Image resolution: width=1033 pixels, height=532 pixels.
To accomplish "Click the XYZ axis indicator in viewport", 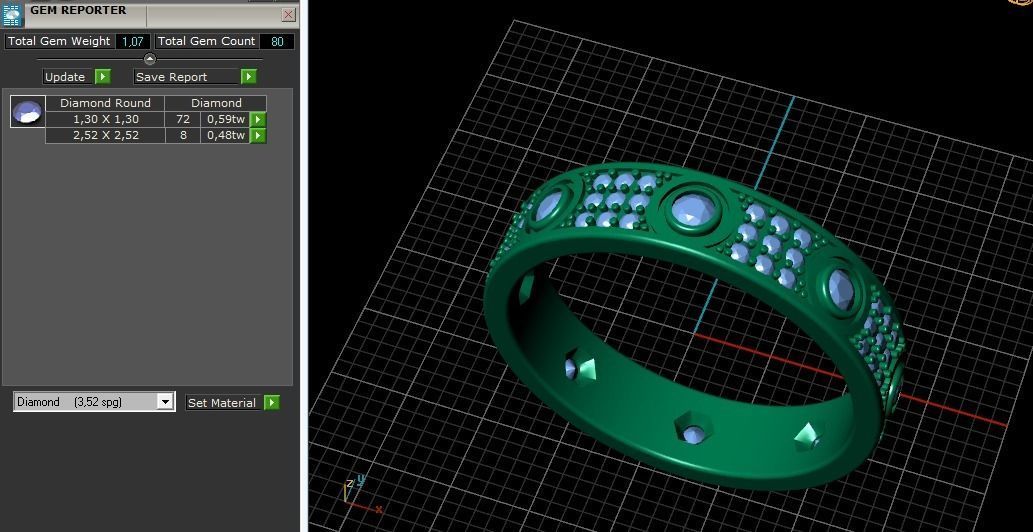I will [x=362, y=495].
